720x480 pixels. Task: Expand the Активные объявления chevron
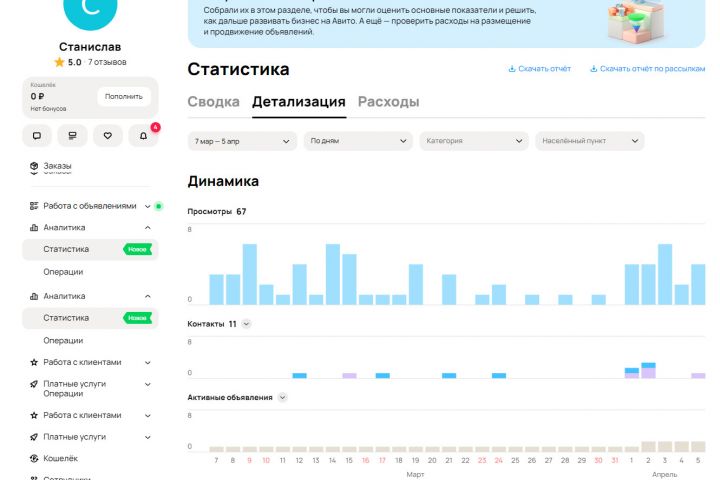coord(282,398)
